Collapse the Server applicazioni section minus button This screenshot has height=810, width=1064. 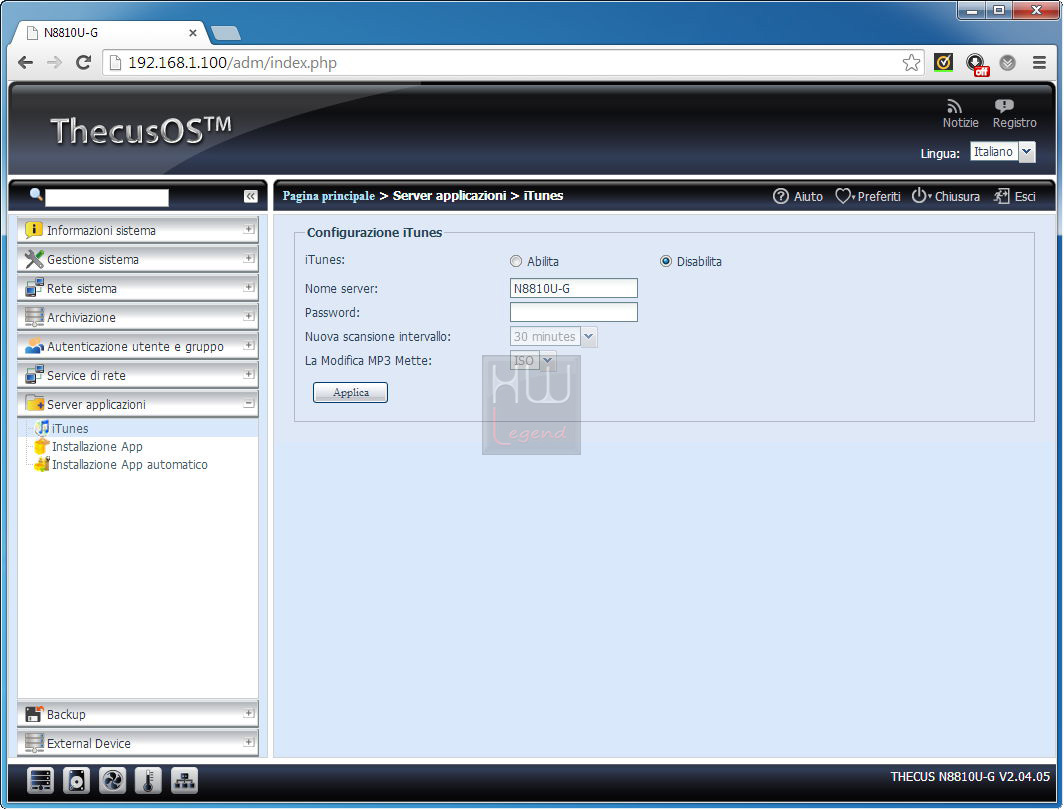click(248, 404)
